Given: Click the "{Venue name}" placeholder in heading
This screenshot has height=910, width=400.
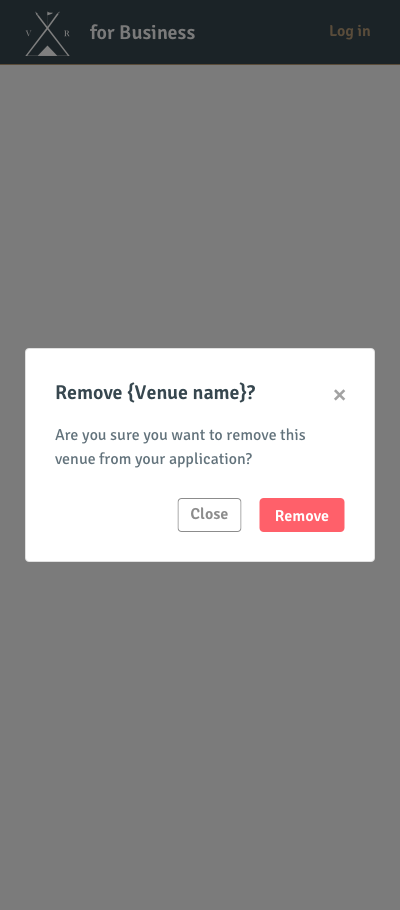Looking at the screenshot, I should point(186,393).
